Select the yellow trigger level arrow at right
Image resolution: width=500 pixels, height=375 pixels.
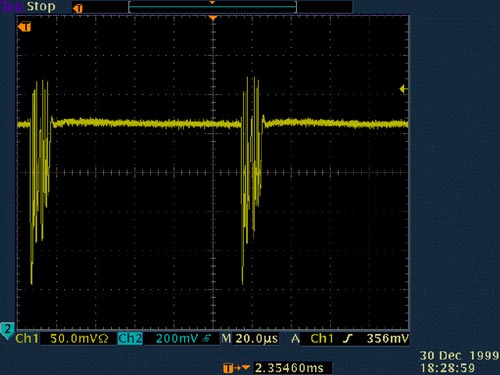point(403,89)
